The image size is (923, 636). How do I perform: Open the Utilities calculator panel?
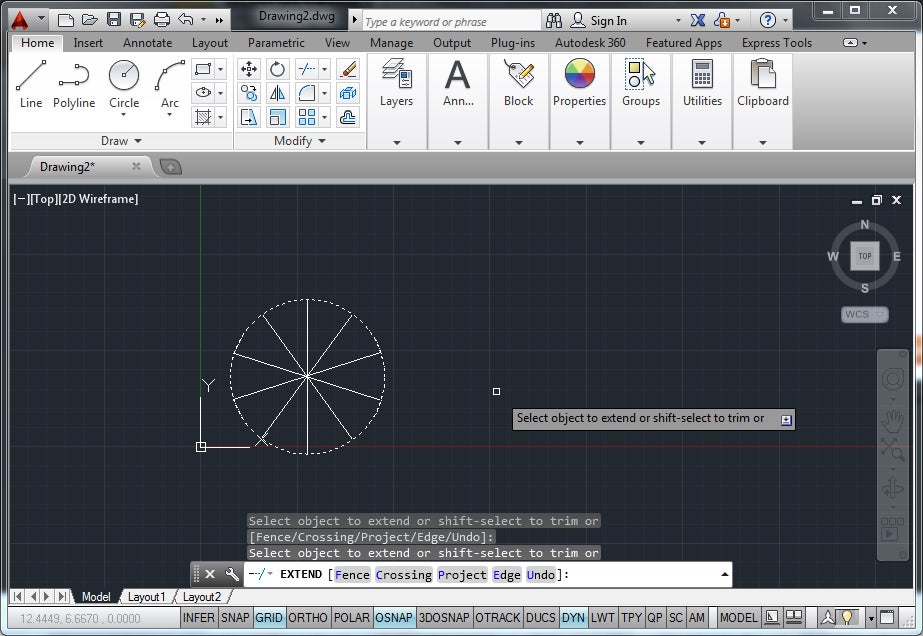click(x=702, y=84)
